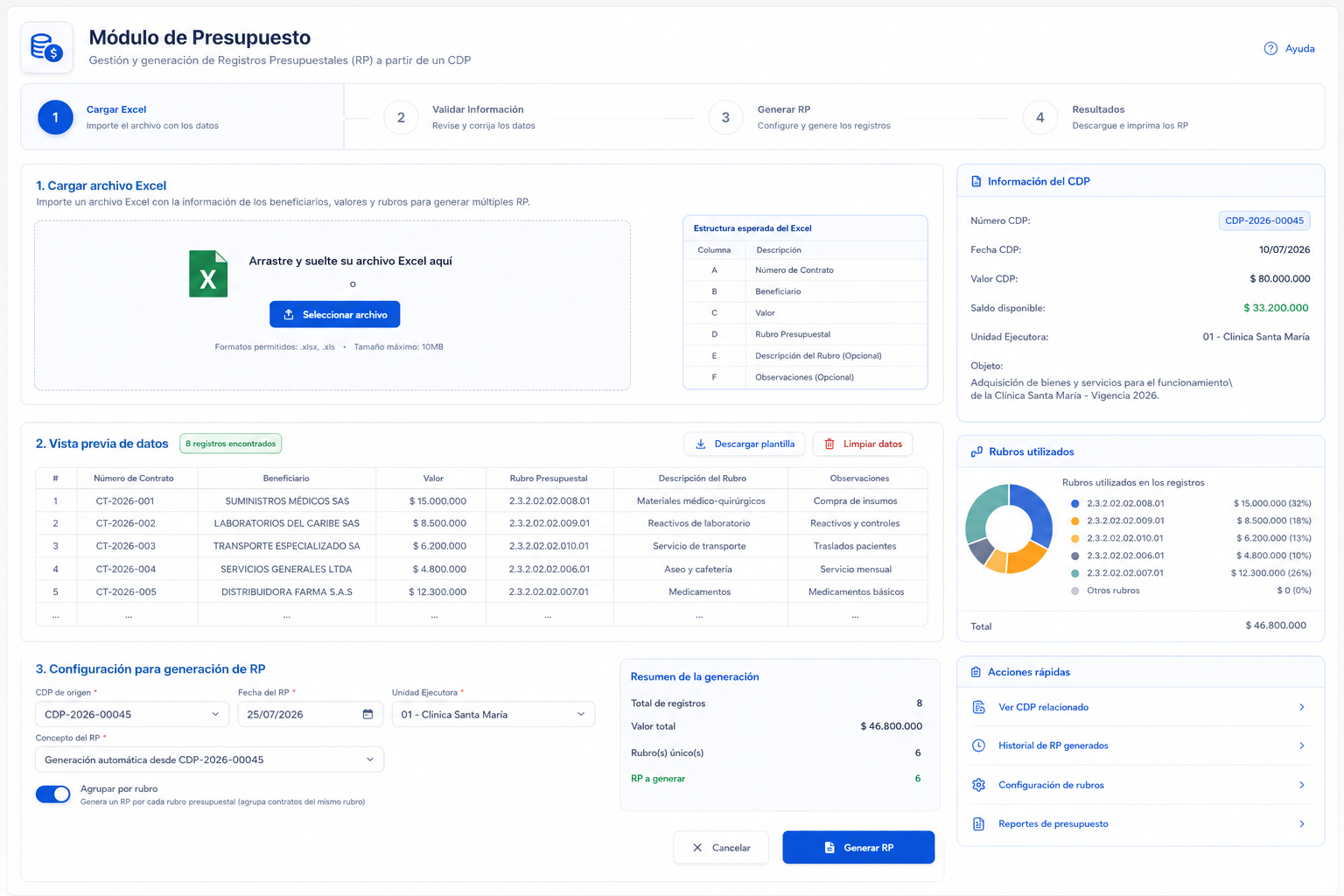Click the clipboard icon beside Acciones rápidas
The height and width of the screenshot is (896, 1344).
pos(976,672)
